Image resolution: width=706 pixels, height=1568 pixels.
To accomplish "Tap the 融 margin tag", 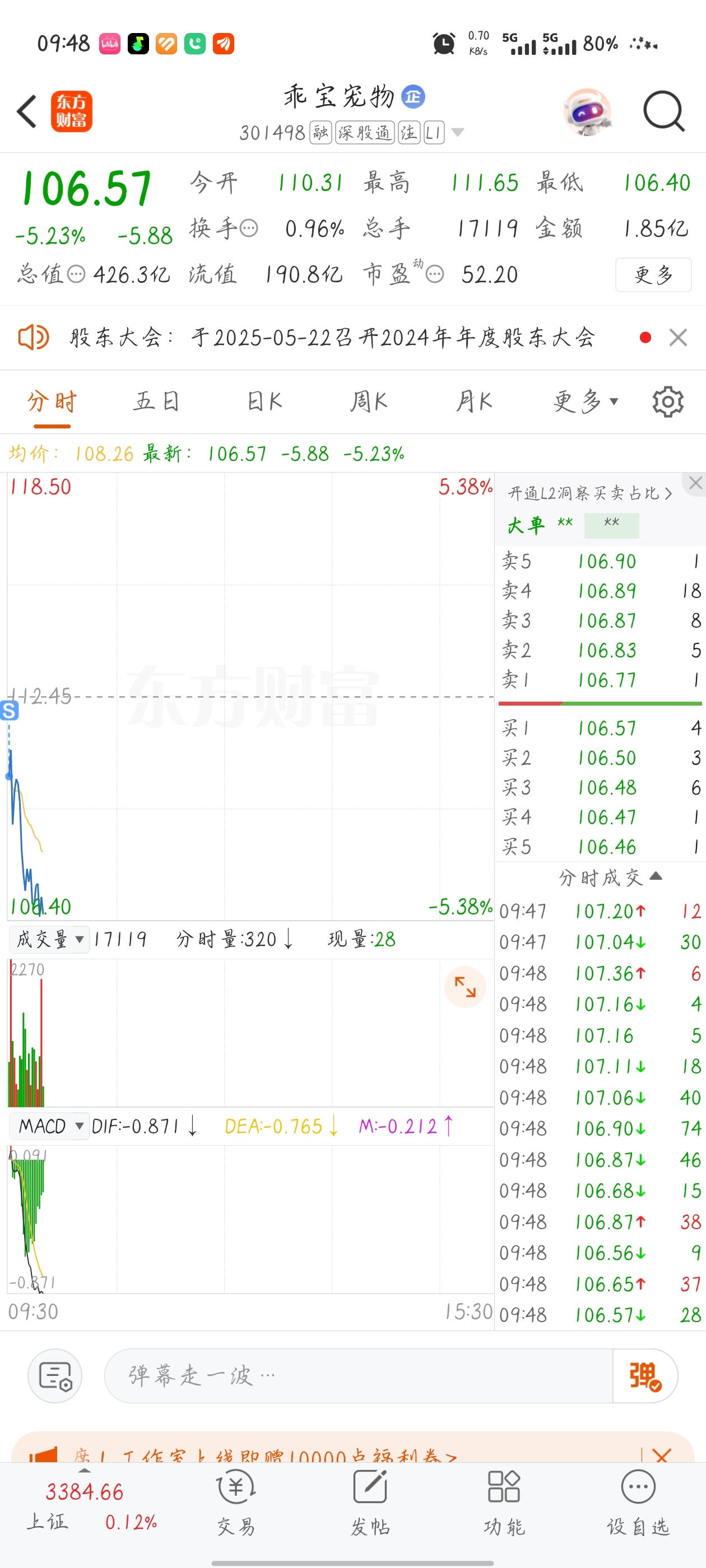I will click(x=321, y=132).
